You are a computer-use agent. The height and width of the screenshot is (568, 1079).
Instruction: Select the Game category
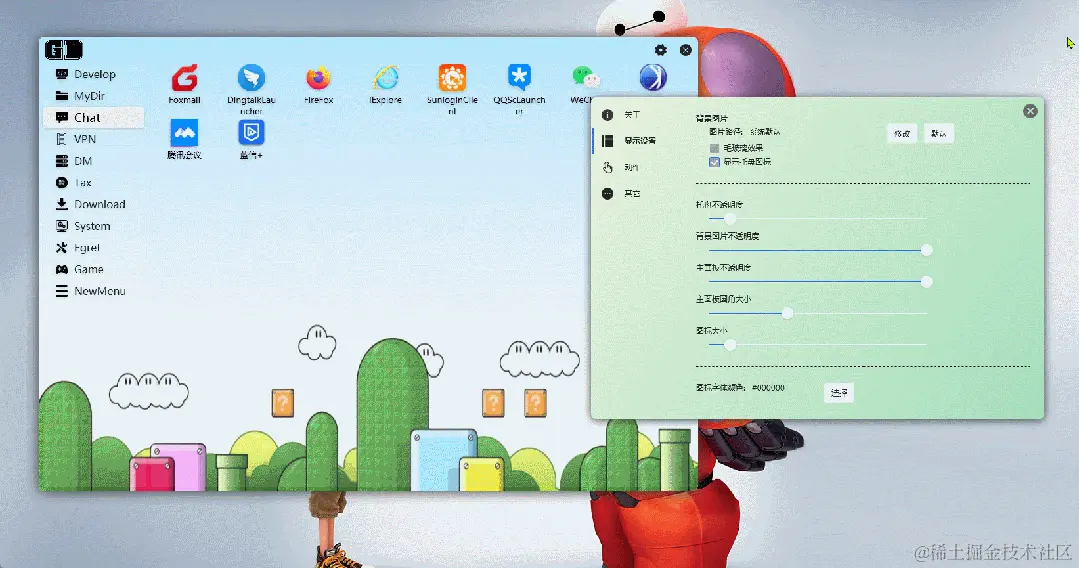(94, 269)
